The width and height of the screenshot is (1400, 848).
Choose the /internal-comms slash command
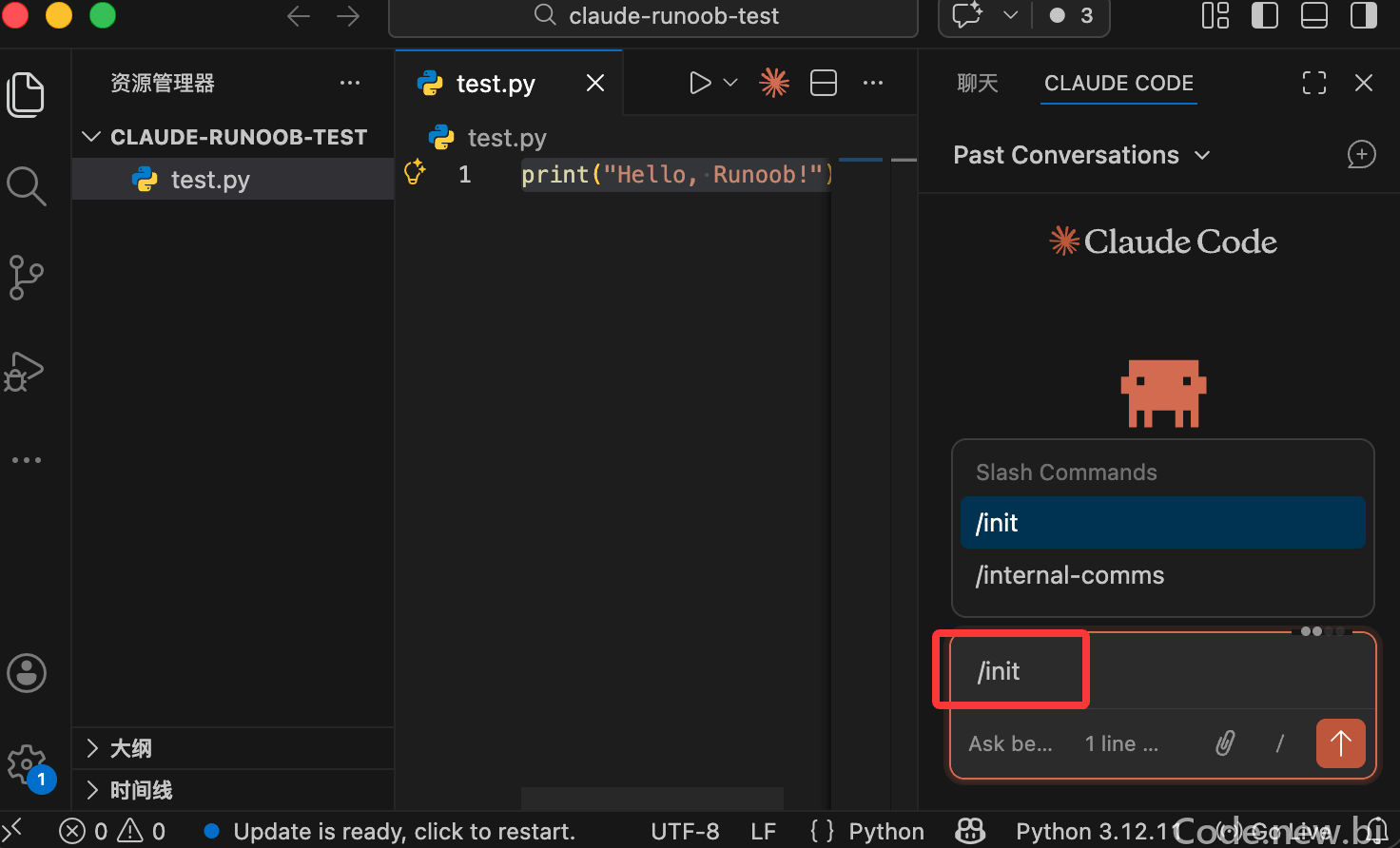pyautogui.click(x=1163, y=575)
